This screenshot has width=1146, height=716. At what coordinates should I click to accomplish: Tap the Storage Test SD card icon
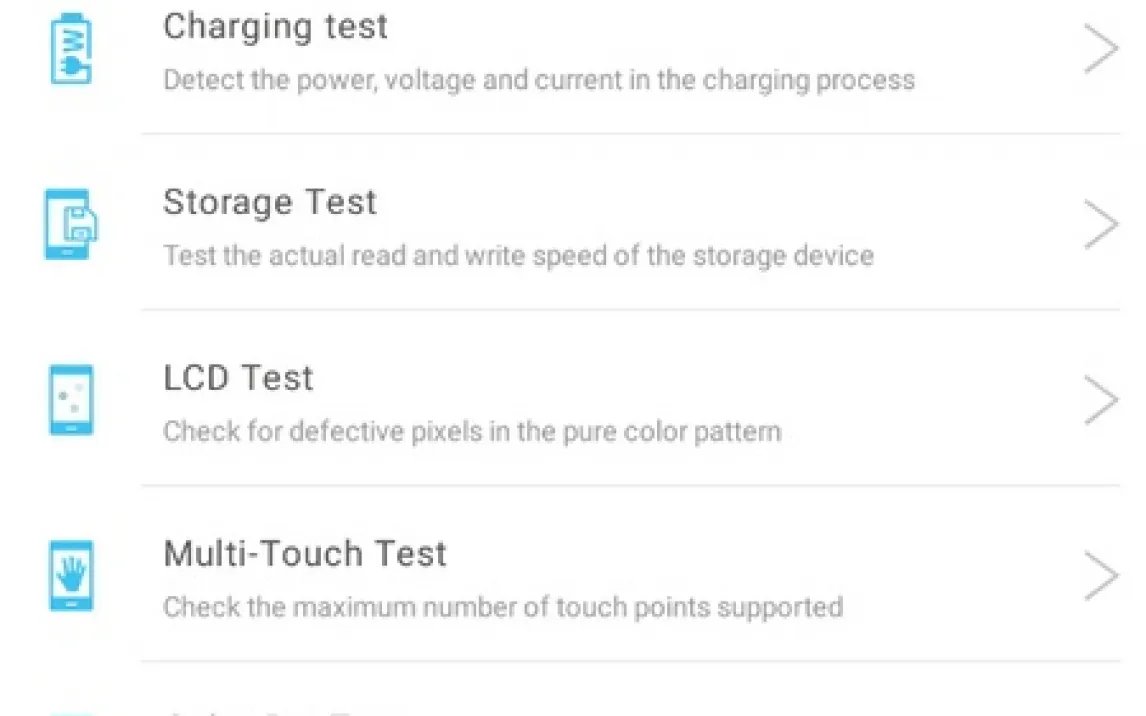click(71, 225)
